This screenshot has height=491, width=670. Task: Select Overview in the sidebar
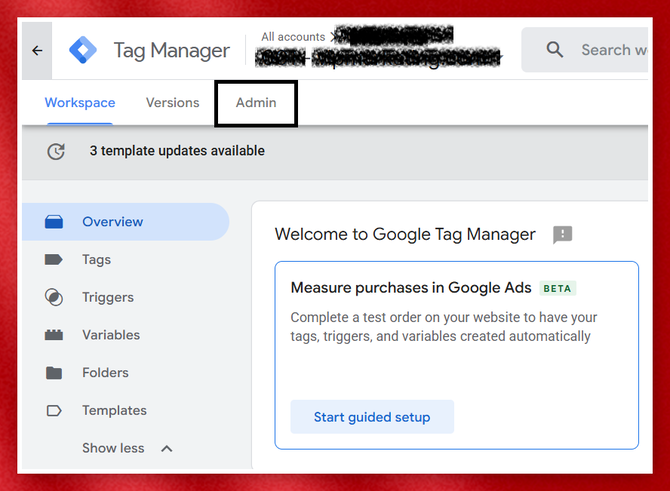[126, 222]
